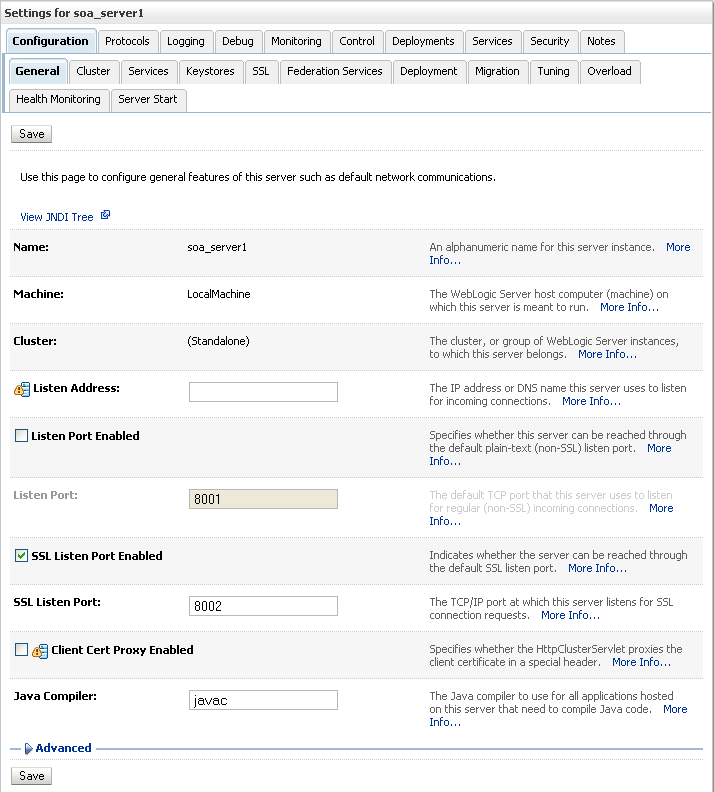Click More Info link for Cluster

point(607,354)
